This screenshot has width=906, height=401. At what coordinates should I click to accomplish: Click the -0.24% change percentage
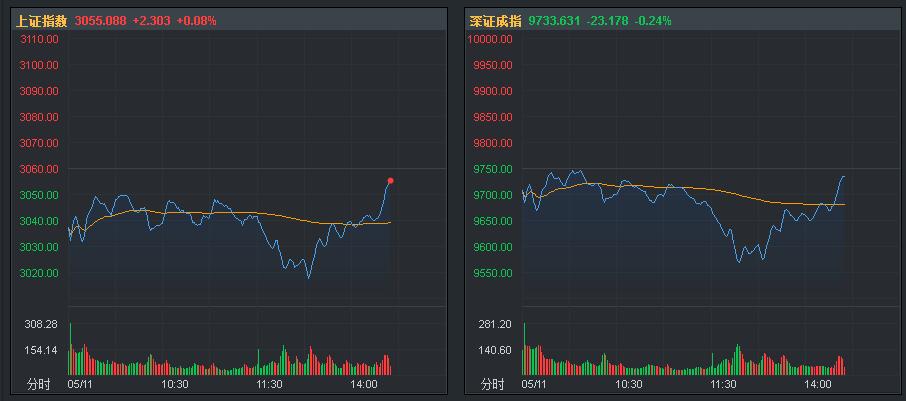[653, 21]
